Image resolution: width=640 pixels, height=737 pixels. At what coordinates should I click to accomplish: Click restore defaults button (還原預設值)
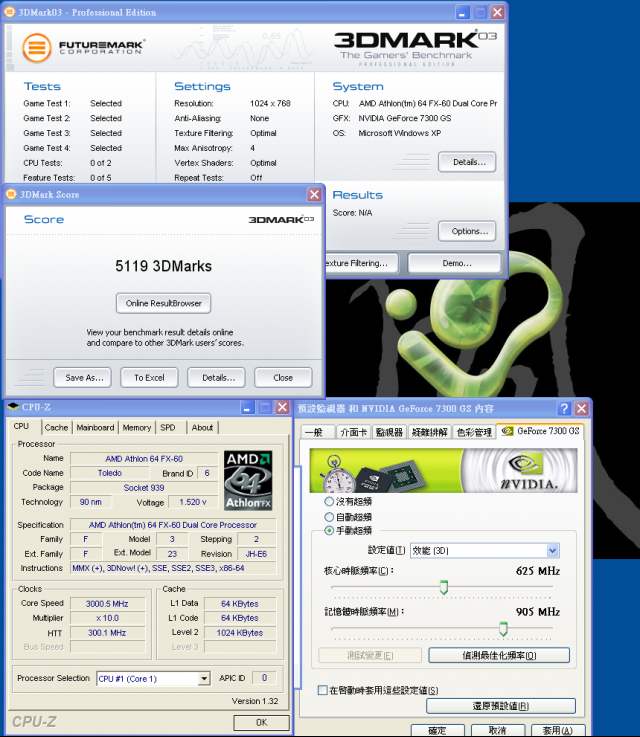tap(501, 706)
